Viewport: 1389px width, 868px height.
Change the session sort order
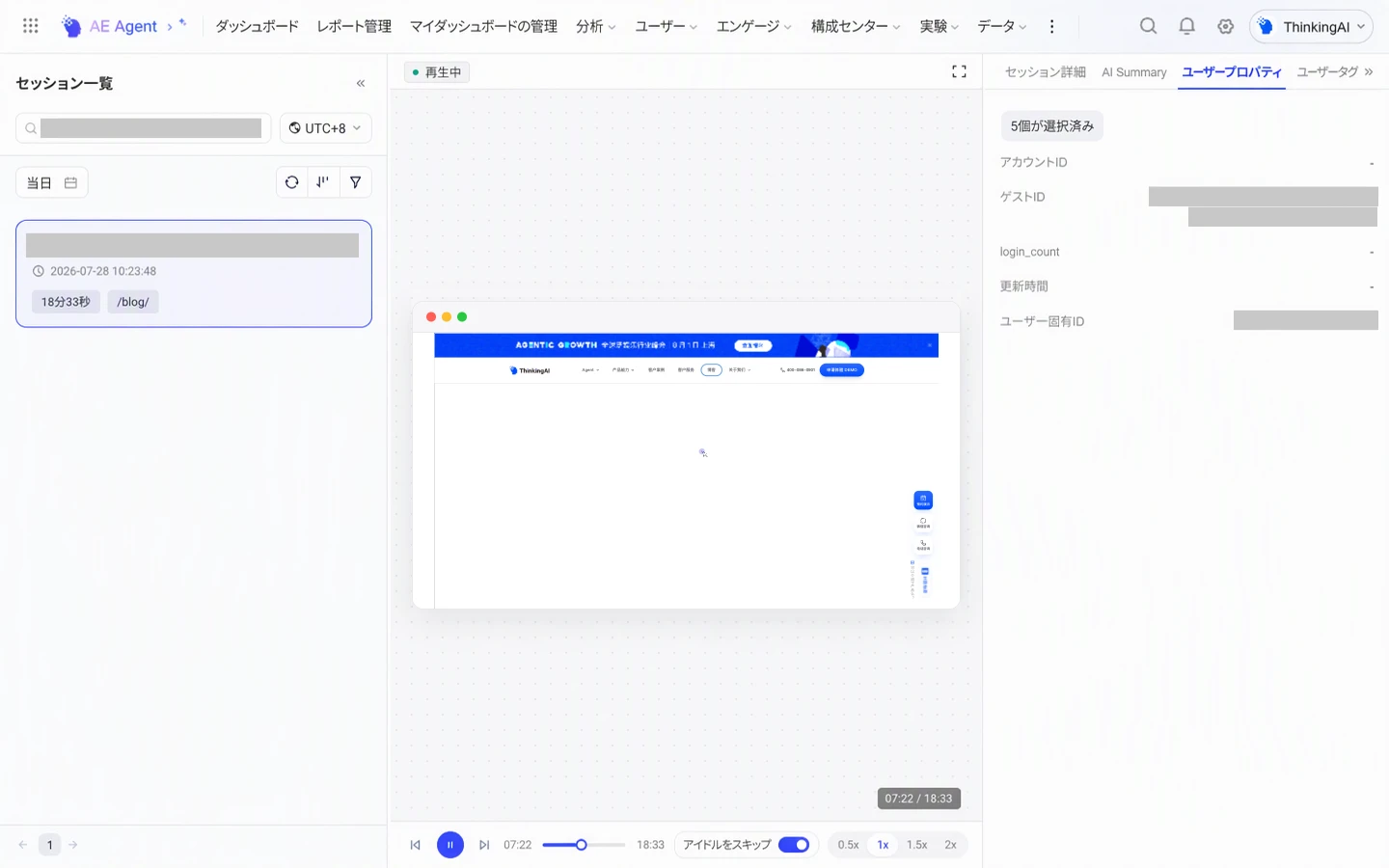tap(323, 182)
